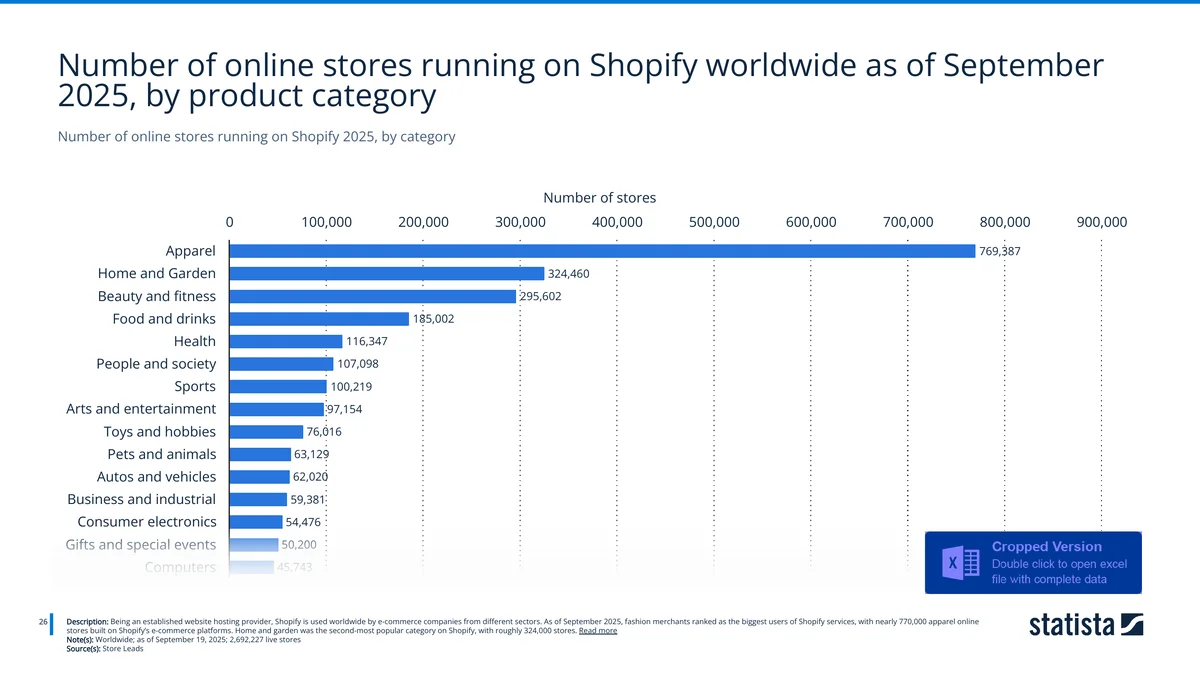The height and width of the screenshot is (675, 1200).
Task: Select the Apparel bar in the chart
Action: pyautogui.click(x=600, y=250)
